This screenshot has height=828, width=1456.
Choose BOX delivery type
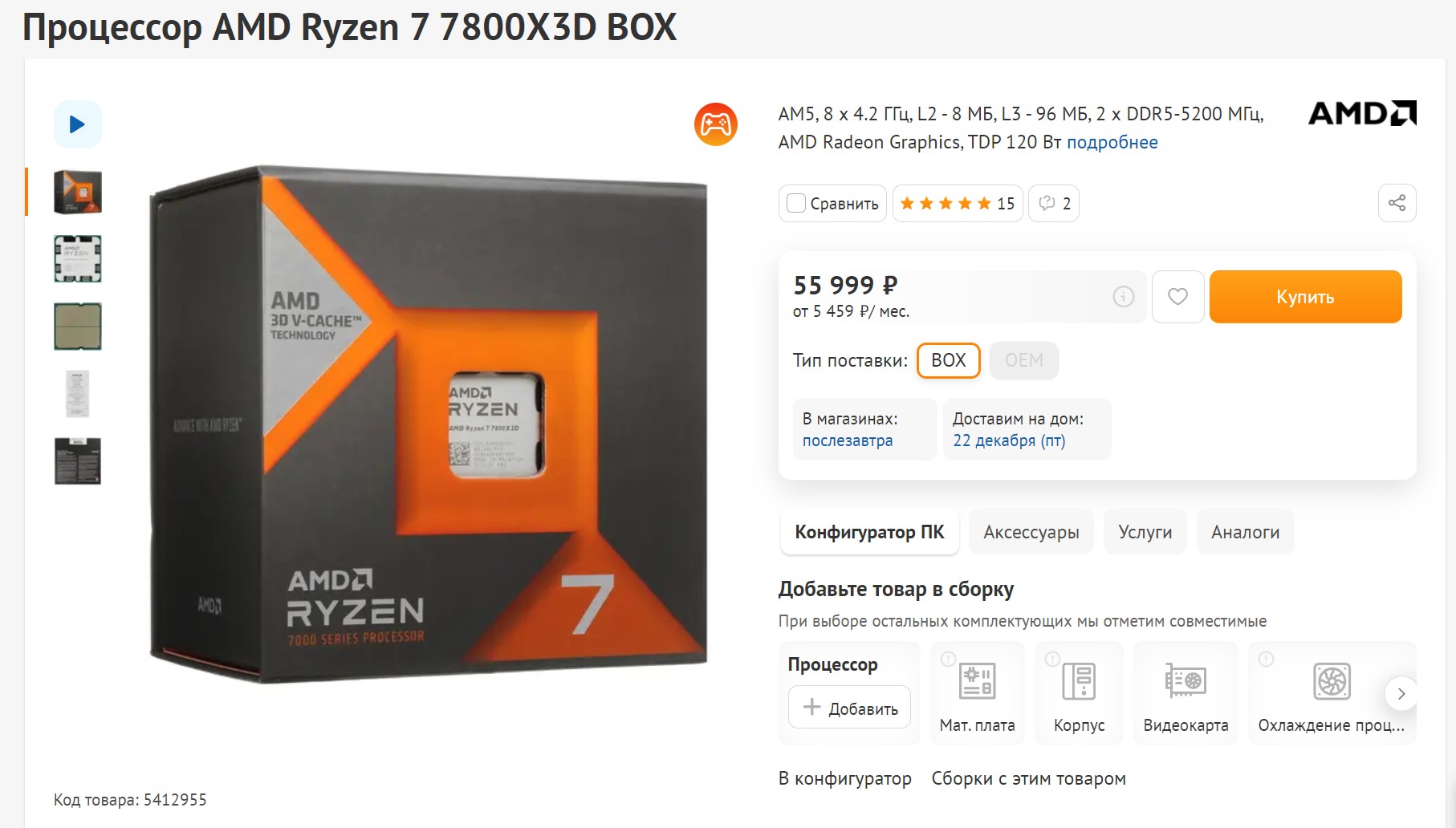[949, 360]
